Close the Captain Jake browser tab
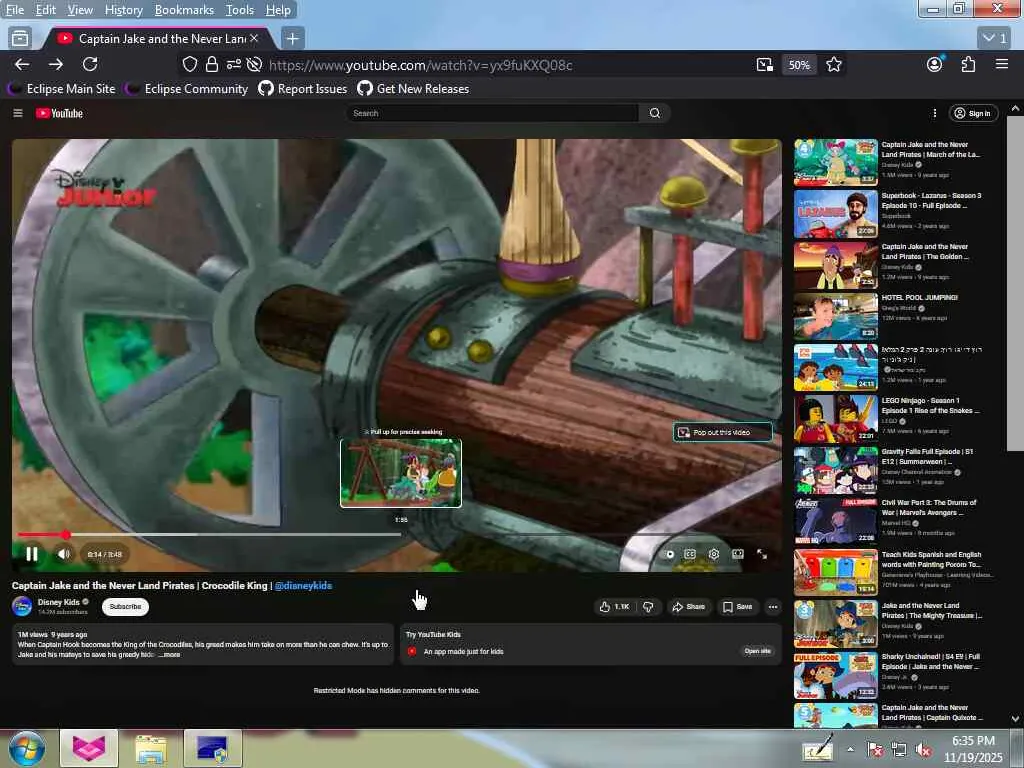 point(254,39)
